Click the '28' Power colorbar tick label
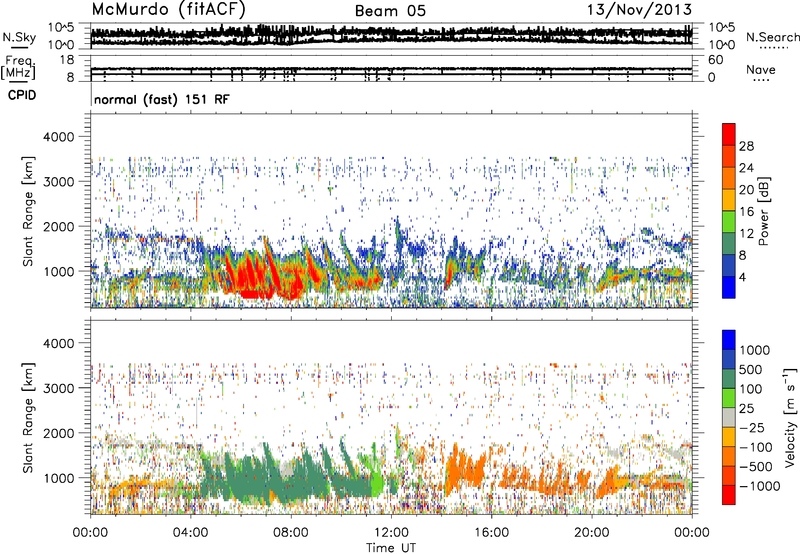The height and width of the screenshot is (554, 800). [746, 146]
